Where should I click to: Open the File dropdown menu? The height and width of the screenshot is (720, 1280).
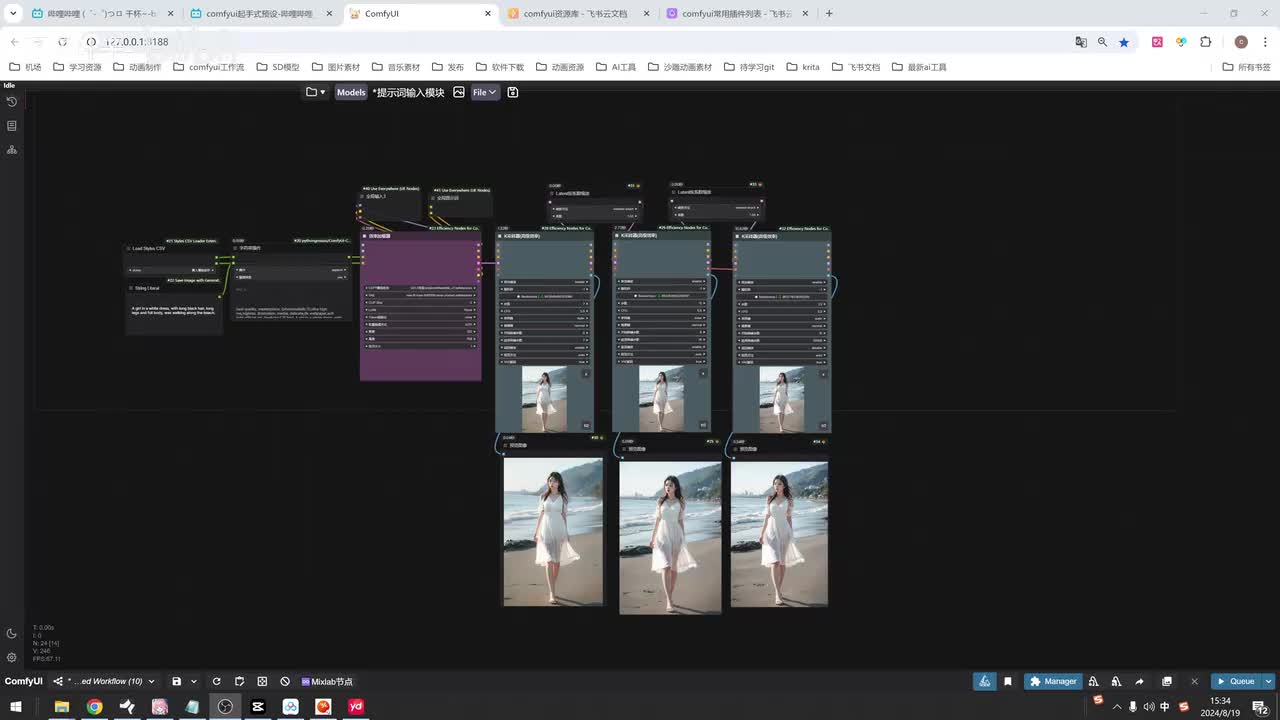(485, 92)
